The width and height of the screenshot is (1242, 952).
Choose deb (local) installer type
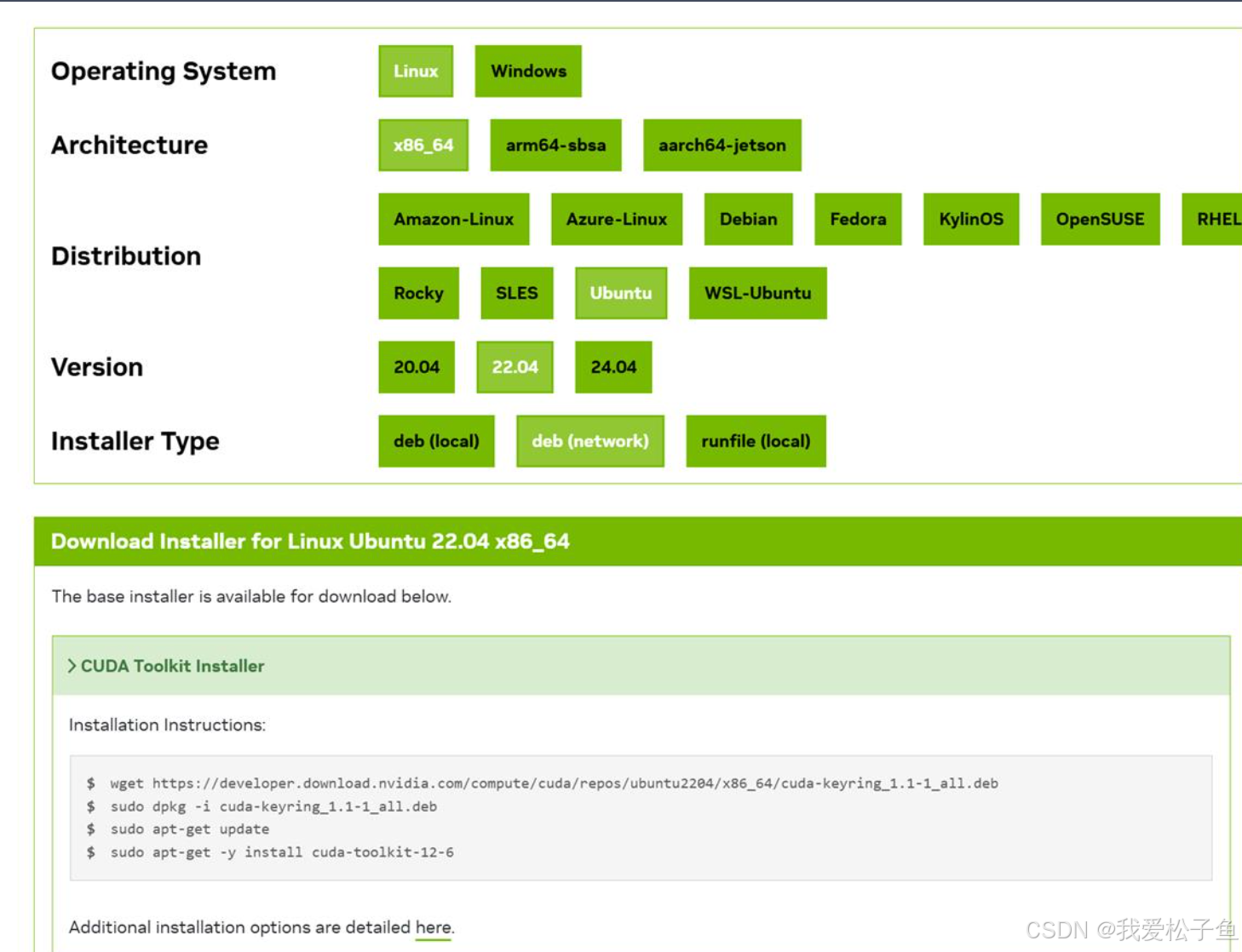click(437, 442)
